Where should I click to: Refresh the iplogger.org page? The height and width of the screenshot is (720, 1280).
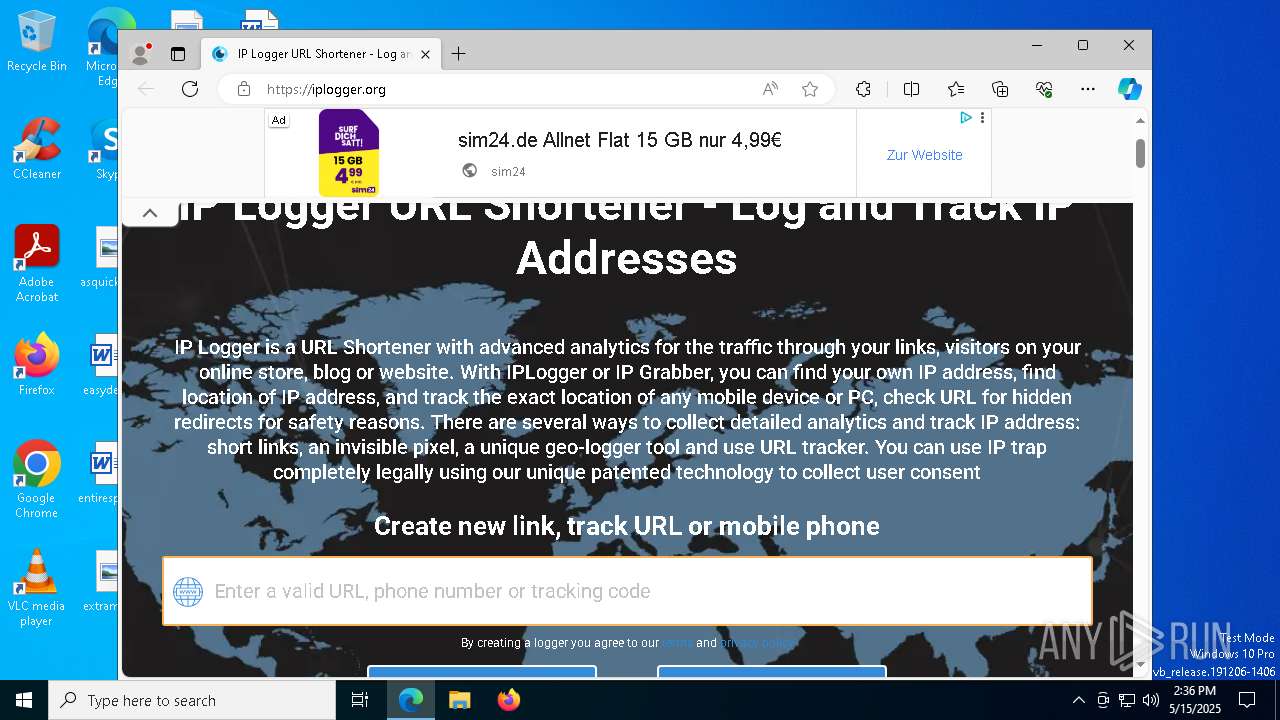click(190, 89)
